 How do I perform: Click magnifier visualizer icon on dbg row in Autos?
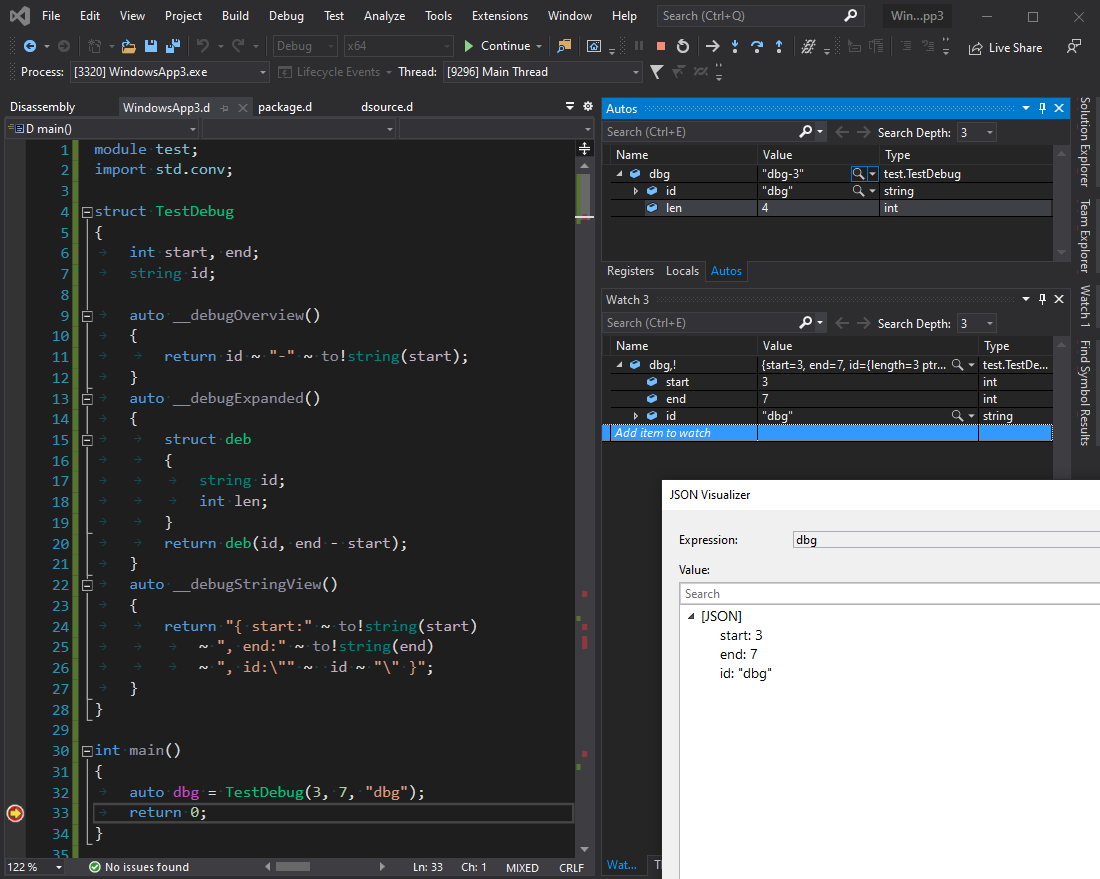(x=858, y=173)
